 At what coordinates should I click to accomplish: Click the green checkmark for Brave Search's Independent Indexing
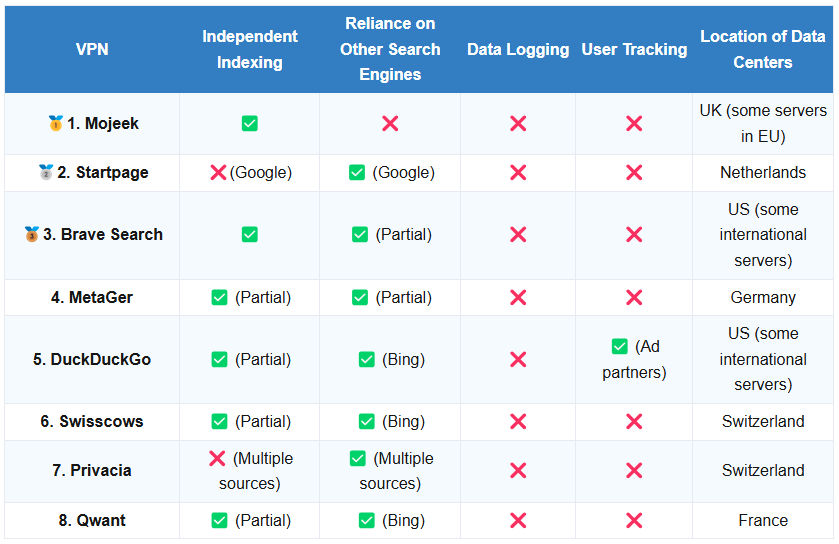pos(249,234)
